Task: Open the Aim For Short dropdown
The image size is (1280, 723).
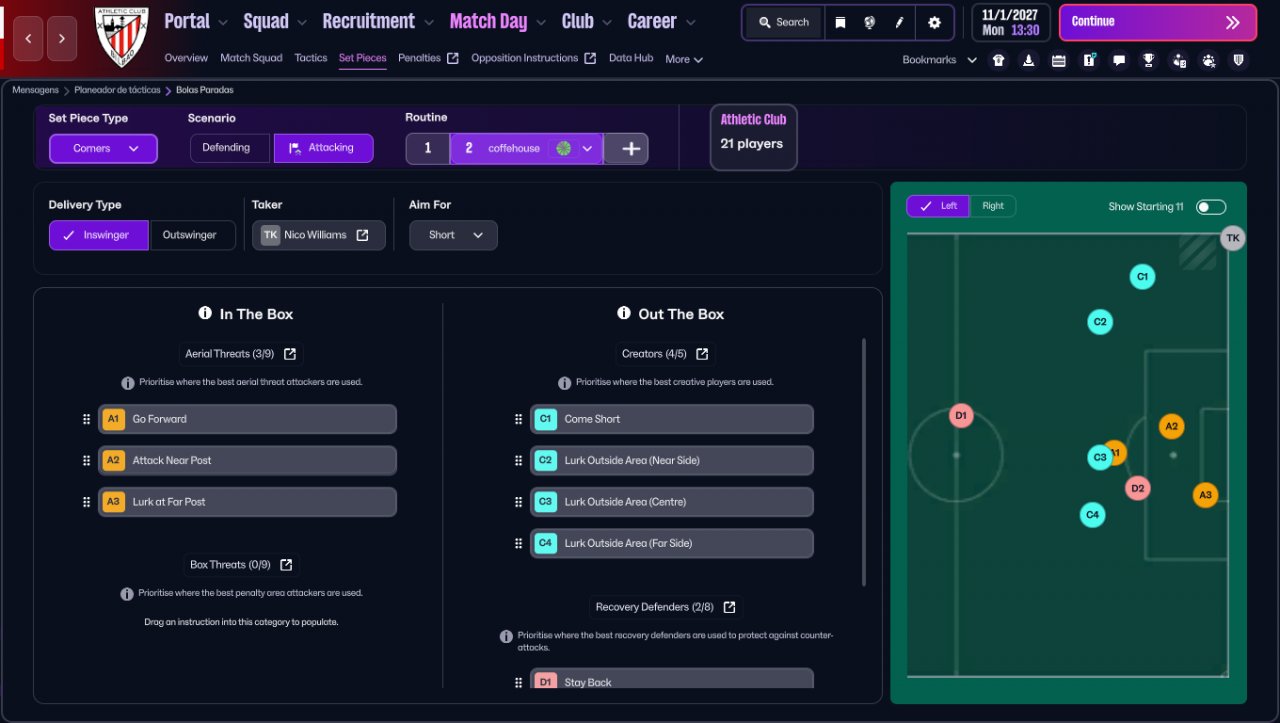Action: pos(453,235)
